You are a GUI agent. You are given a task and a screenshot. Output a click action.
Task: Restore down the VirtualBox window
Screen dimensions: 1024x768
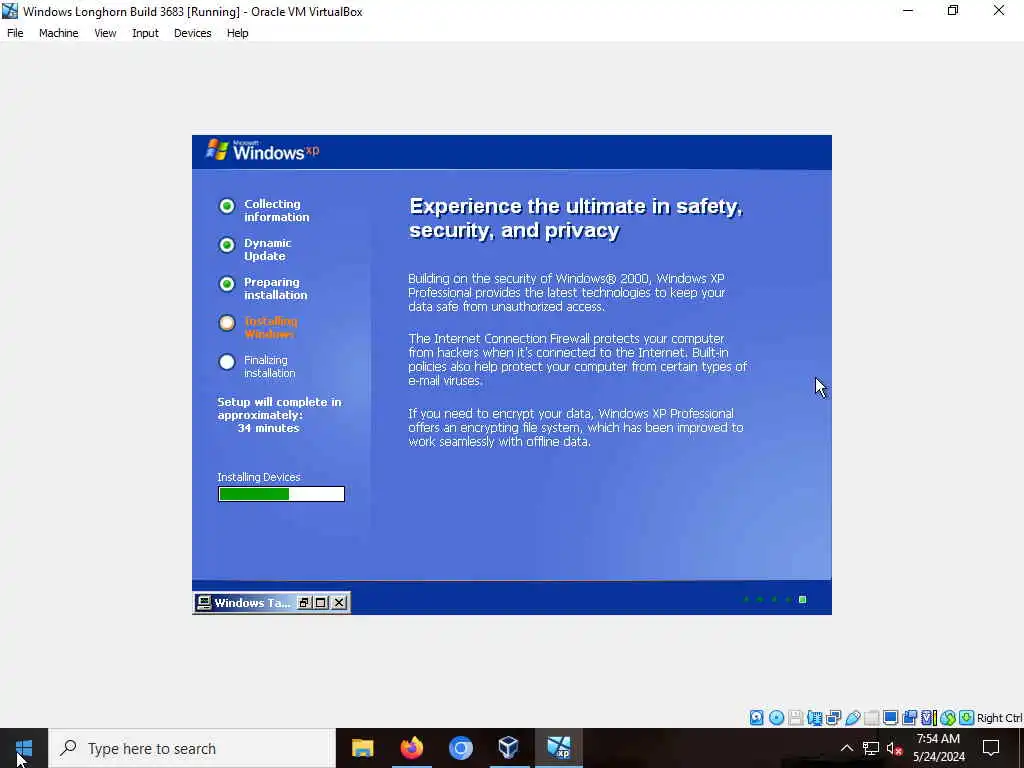click(953, 11)
